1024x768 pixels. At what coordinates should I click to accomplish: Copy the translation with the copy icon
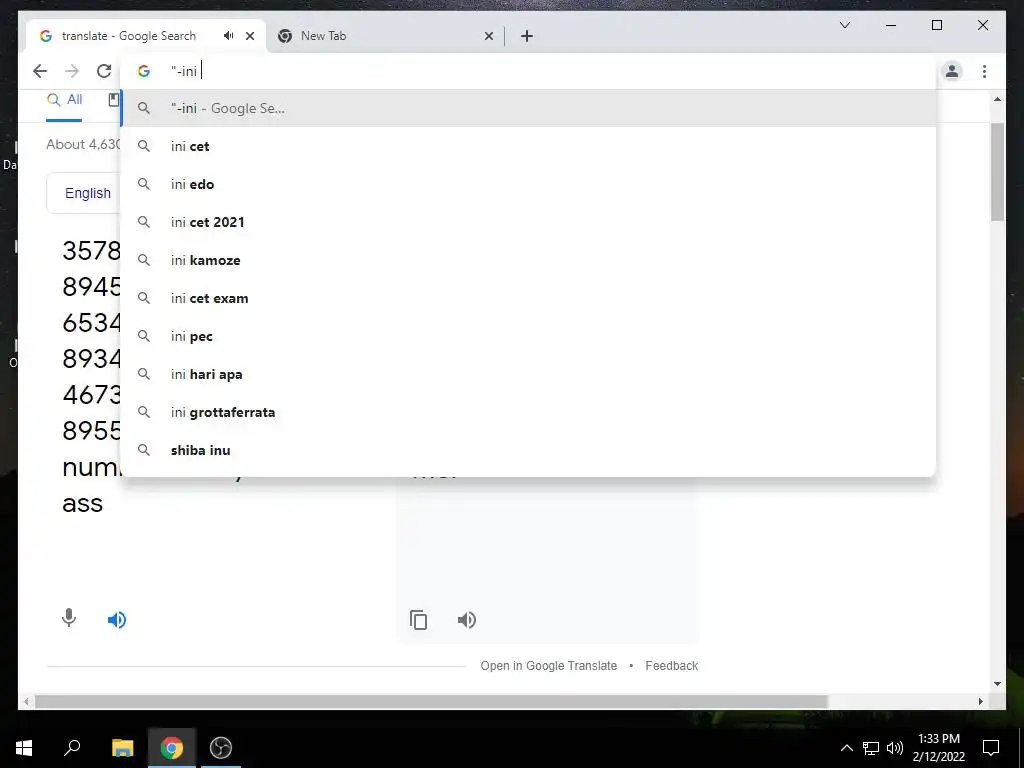[419, 620]
